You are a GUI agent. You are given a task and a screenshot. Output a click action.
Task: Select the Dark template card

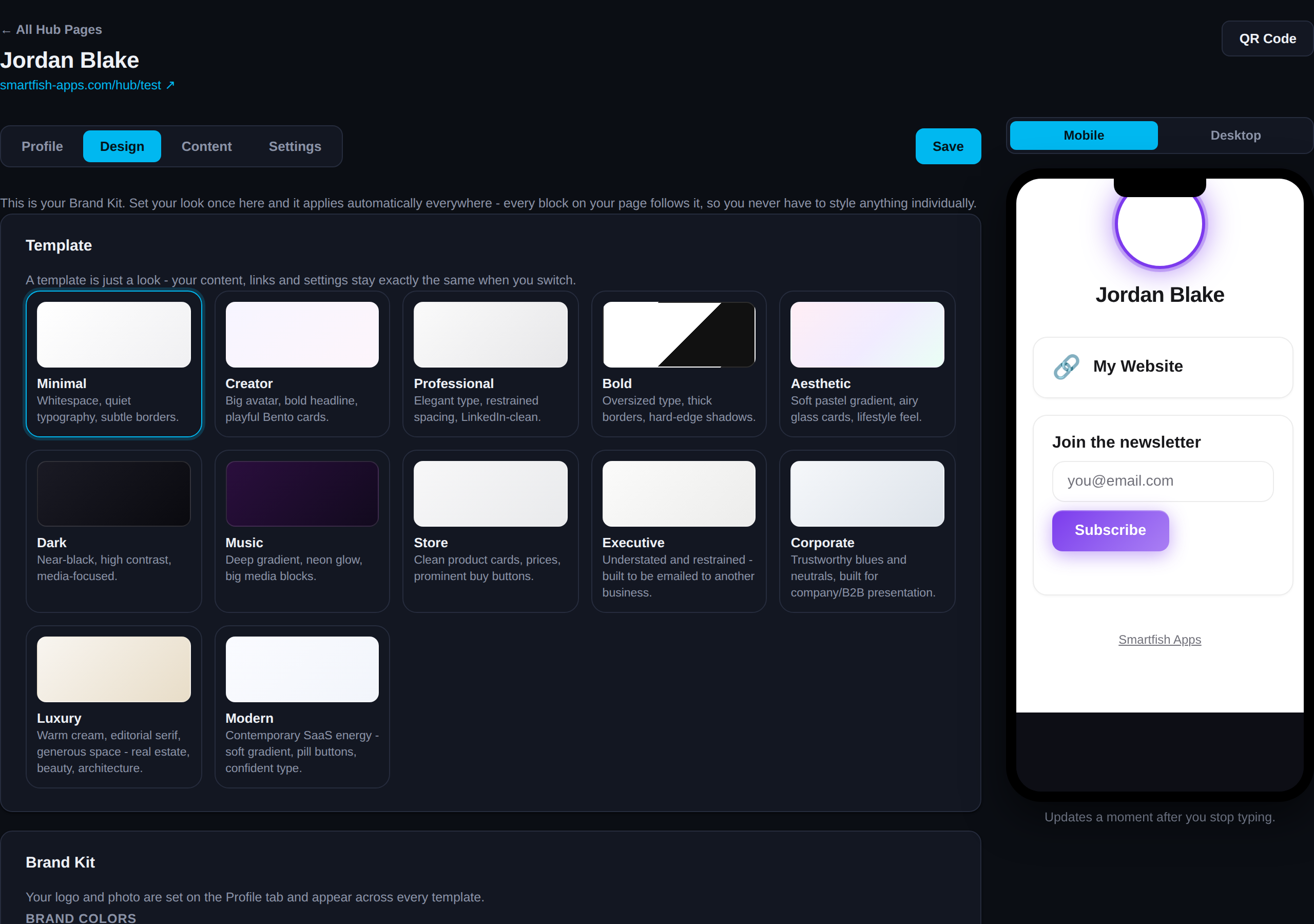114,531
